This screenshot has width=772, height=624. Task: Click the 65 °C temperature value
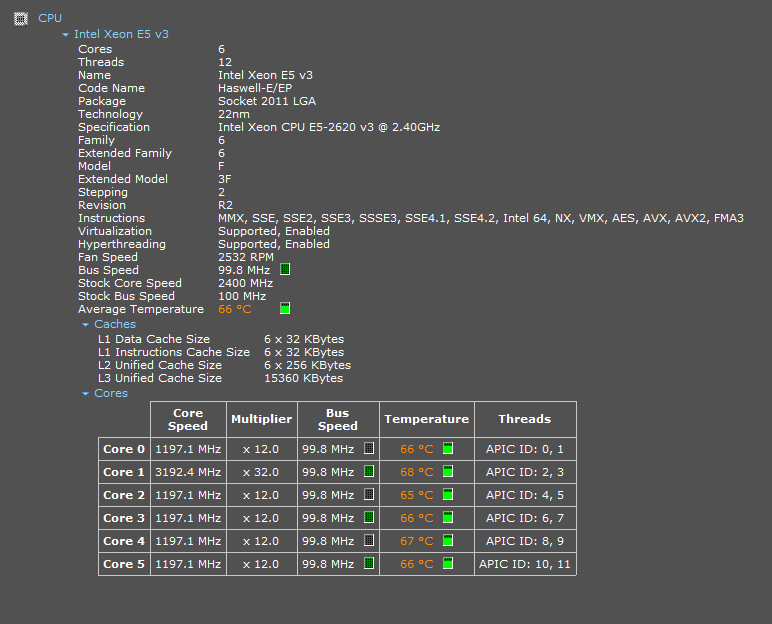417,495
